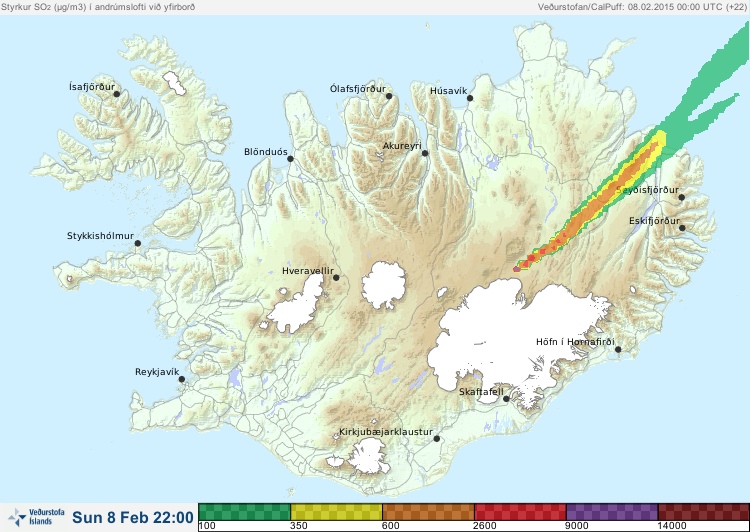Click the Reykjavík city marker dot

[182, 379]
